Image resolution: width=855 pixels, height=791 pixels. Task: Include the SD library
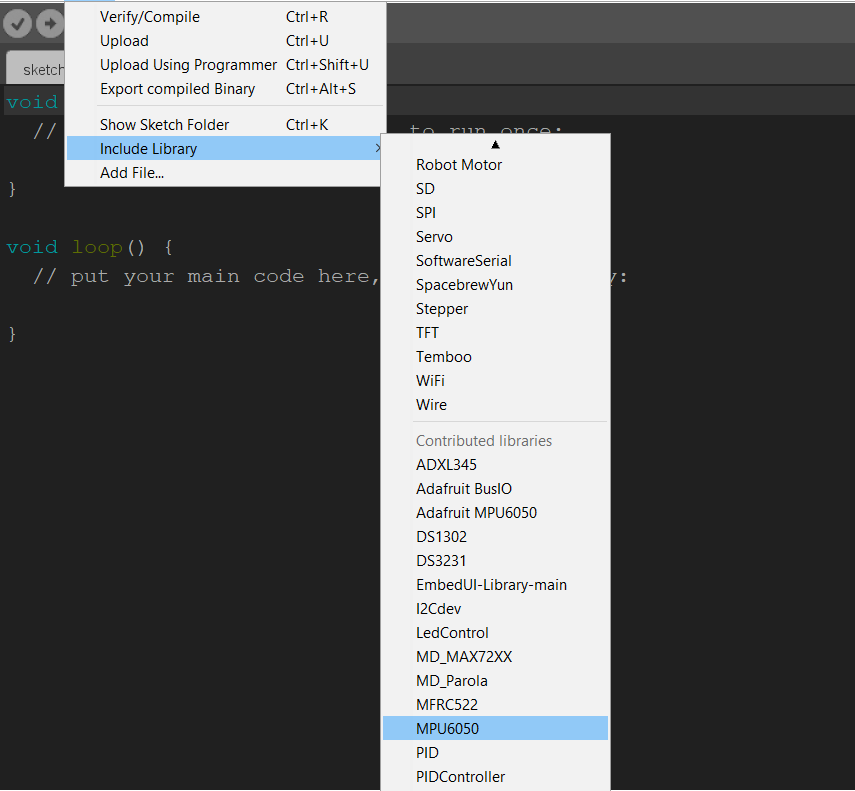pos(495,189)
